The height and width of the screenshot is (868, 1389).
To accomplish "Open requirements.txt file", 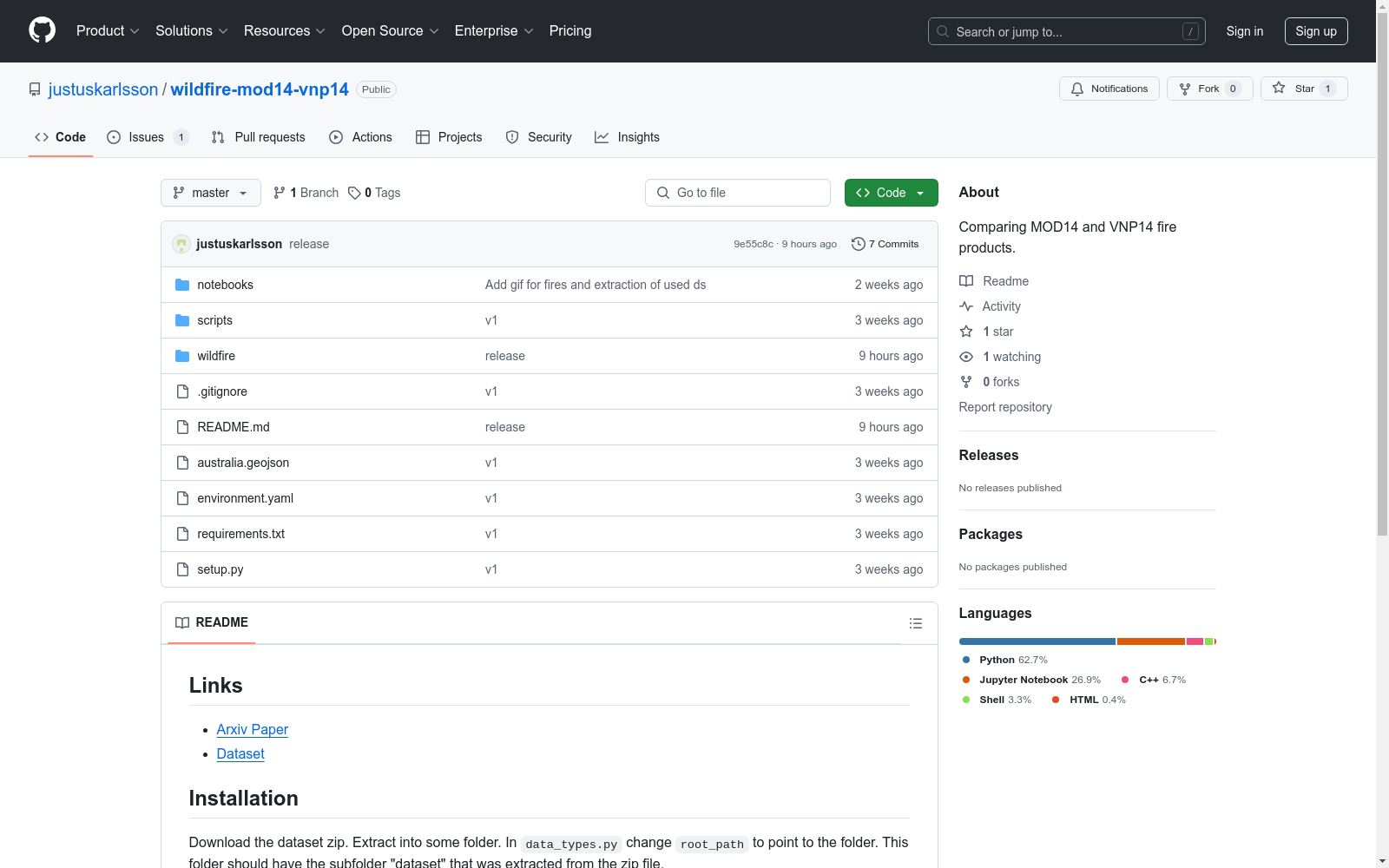I will (240, 534).
